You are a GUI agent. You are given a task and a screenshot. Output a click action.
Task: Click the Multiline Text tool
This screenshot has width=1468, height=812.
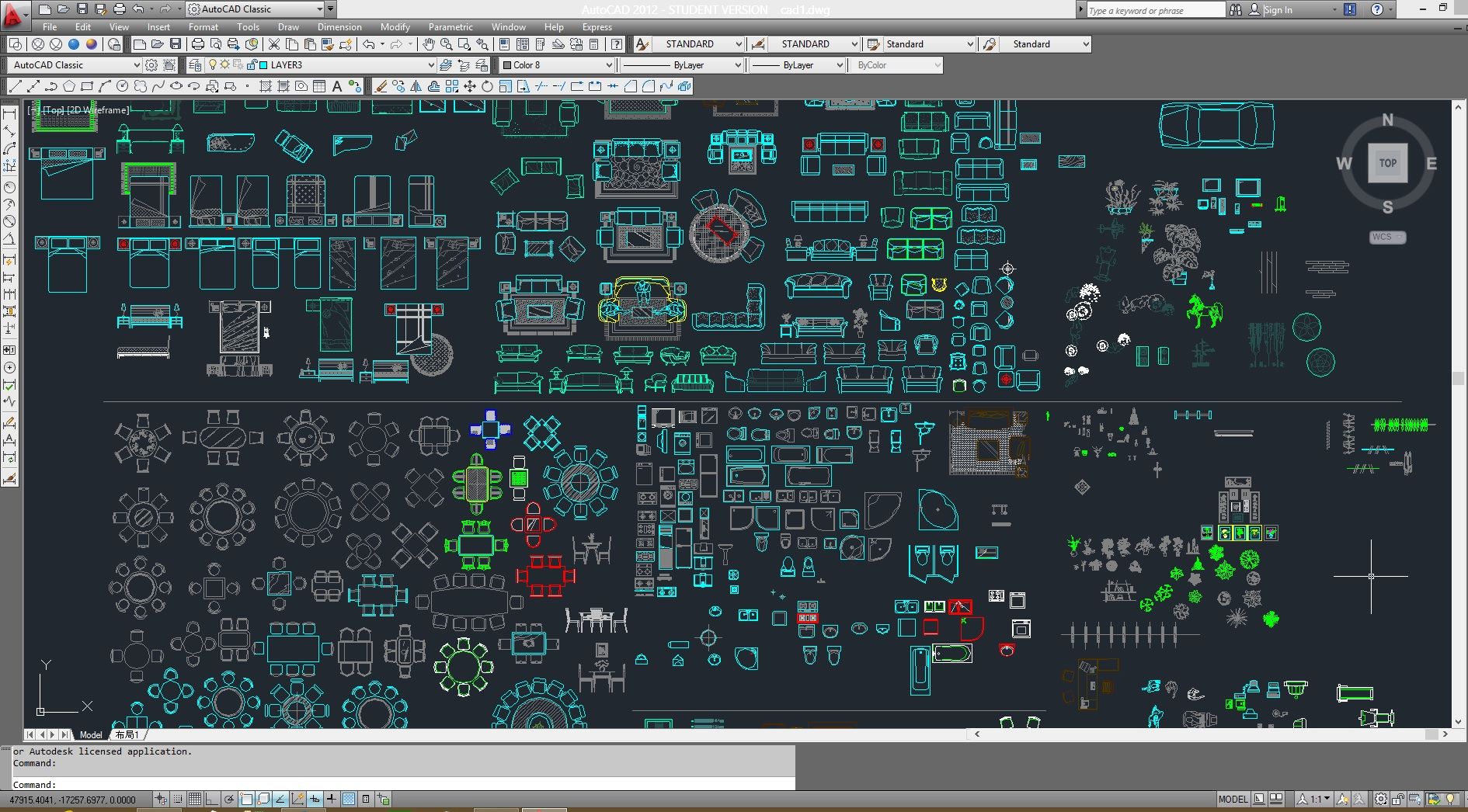click(x=337, y=86)
